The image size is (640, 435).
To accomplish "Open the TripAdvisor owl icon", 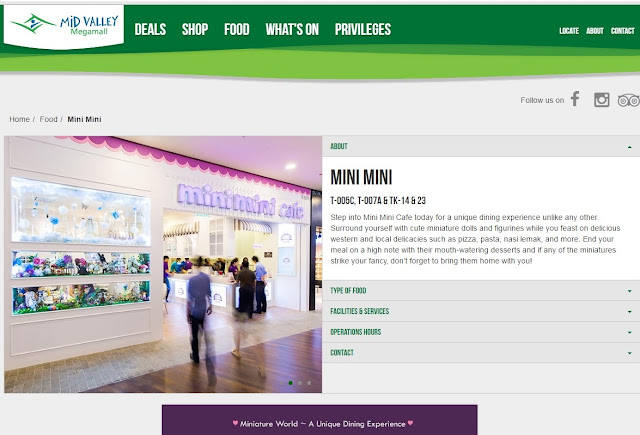I will (629, 100).
